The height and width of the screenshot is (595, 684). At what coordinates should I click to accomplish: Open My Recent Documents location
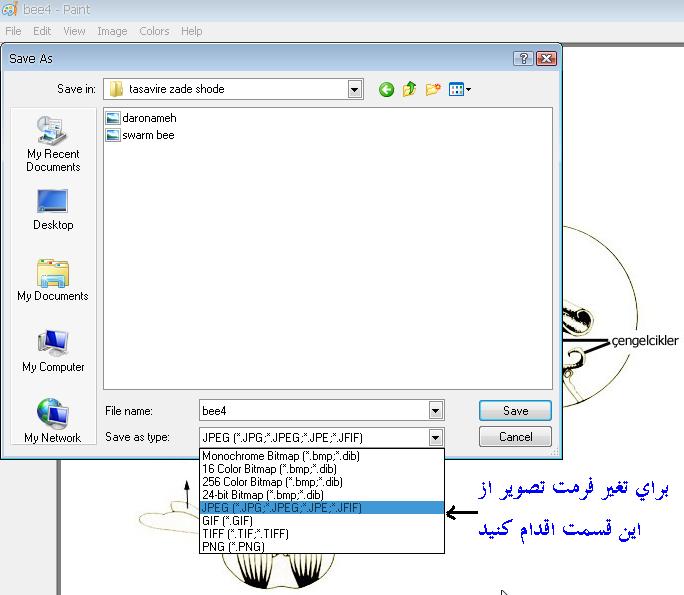tap(53, 144)
